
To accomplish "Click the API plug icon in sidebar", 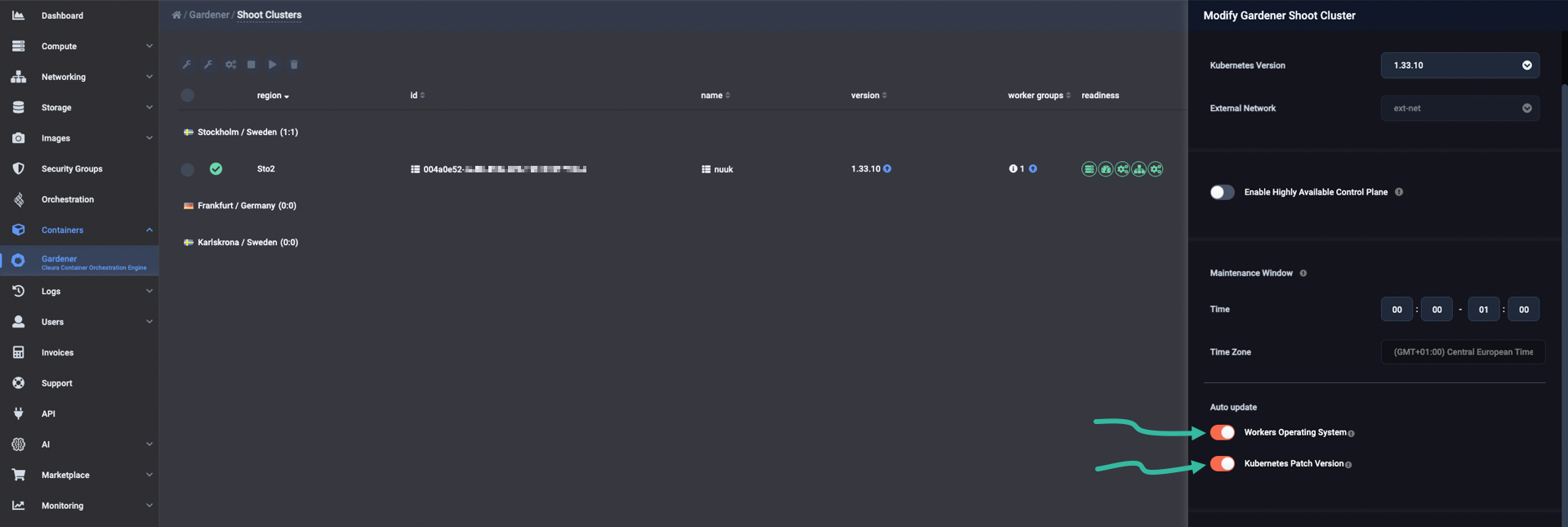I will tap(18, 413).
